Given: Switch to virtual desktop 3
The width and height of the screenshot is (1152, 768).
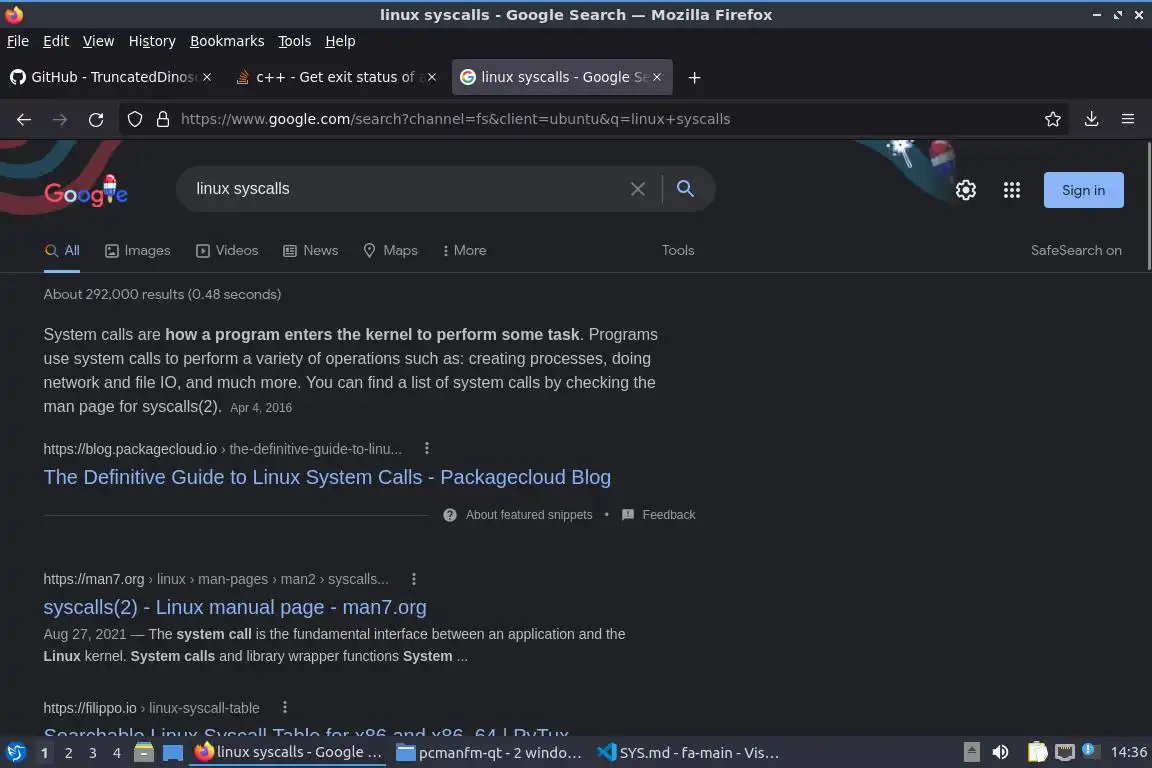Looking at the screenshot, I should point(93,753).
